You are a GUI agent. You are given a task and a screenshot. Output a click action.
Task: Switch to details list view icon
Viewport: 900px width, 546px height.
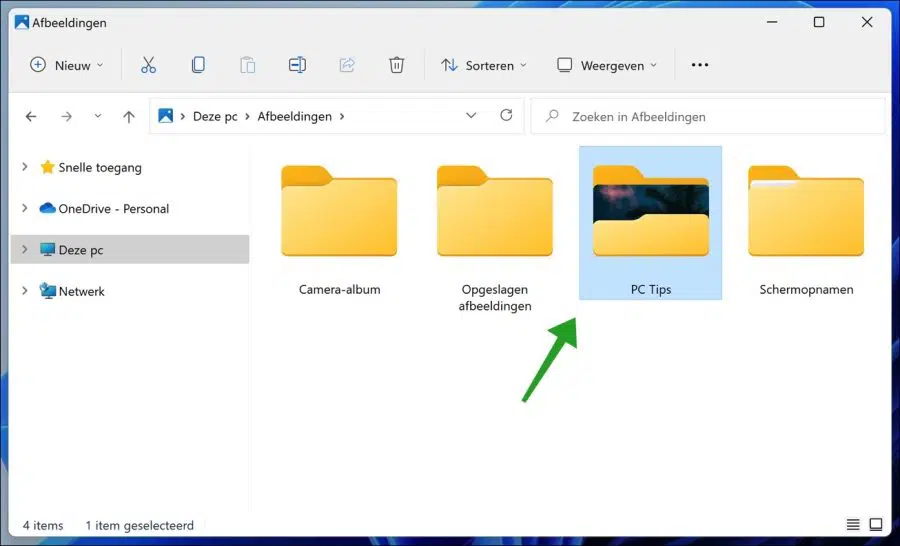(x=853, y=524)
